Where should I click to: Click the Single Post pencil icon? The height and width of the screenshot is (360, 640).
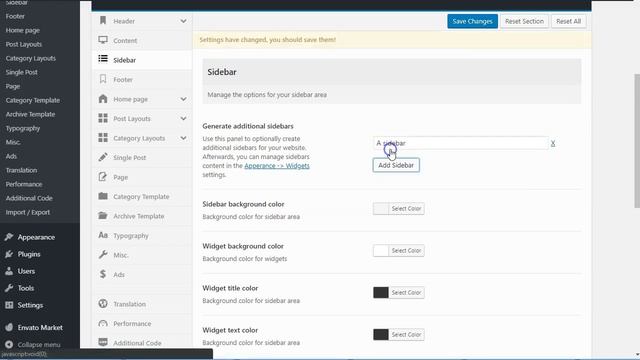click(x=103, y=157)
